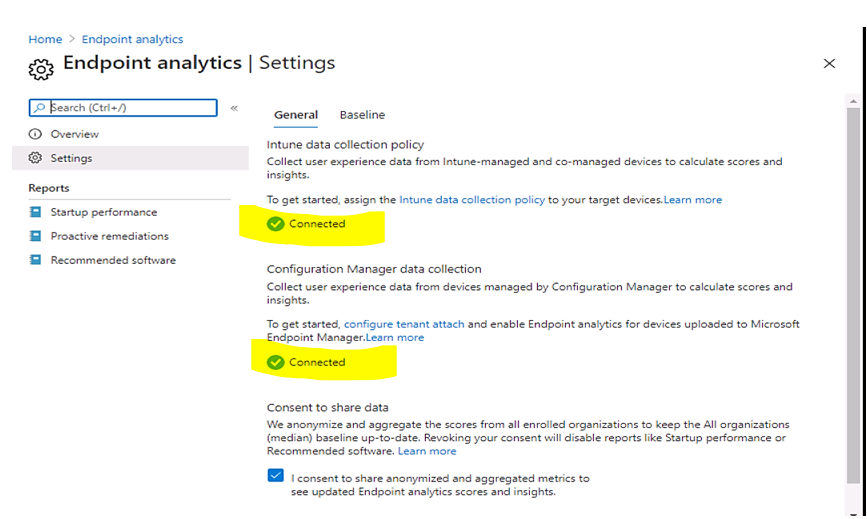Switch to the Baseline tab
867x519 pixels.
click(362, 115)
